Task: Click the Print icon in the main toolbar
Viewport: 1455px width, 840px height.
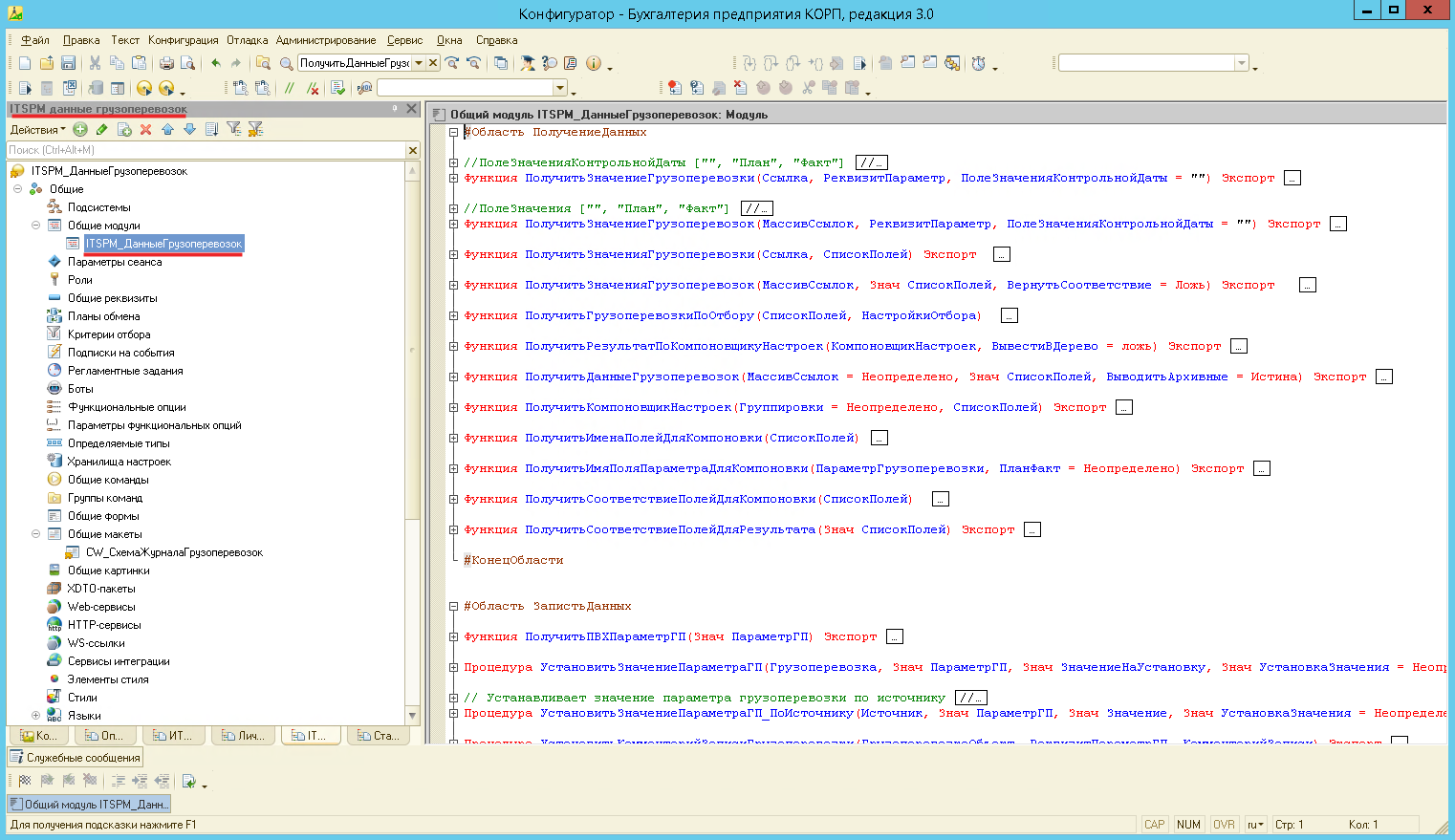Action: pos(166,63)
